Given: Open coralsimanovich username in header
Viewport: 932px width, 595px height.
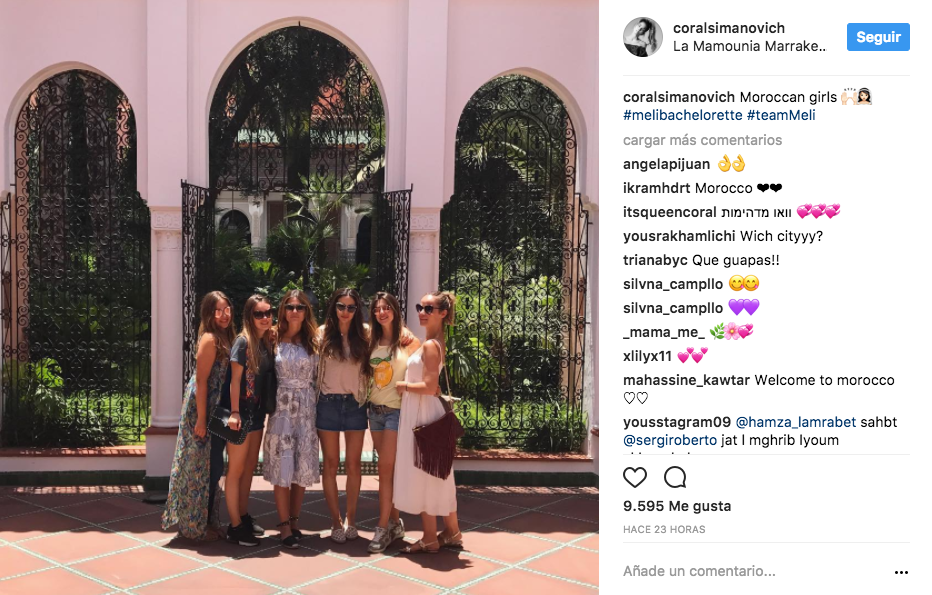Looking at the screenshot, I should [x=729, y=28].
